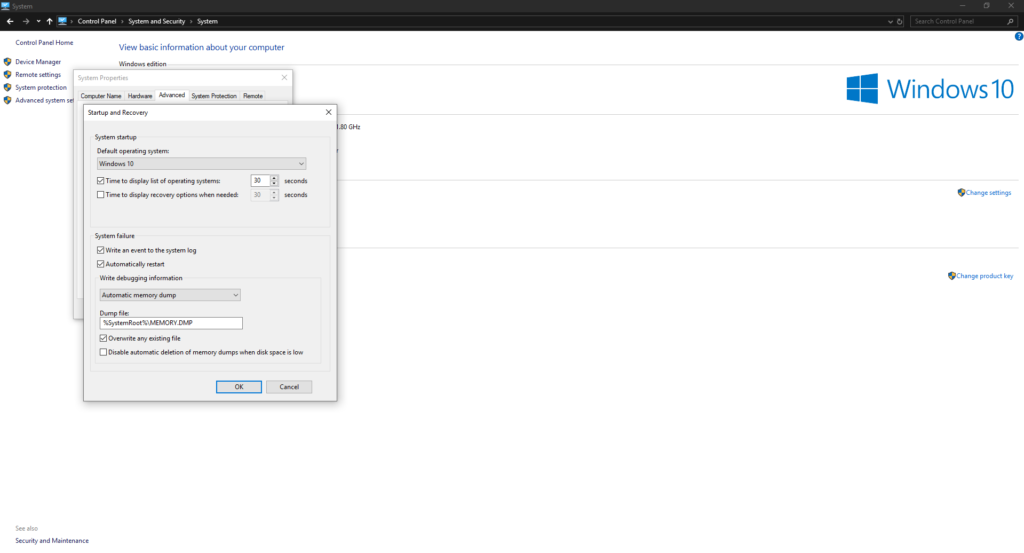
Task: Open System protection link
Action: (x=40, y=87)
